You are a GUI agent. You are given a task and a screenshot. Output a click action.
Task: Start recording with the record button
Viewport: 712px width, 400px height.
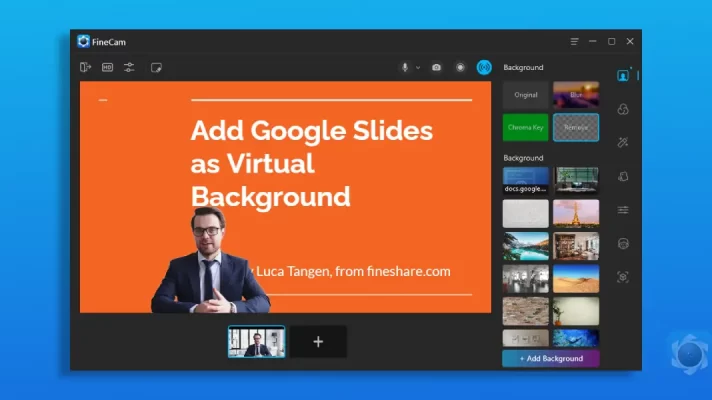click(x=460, y=67)
